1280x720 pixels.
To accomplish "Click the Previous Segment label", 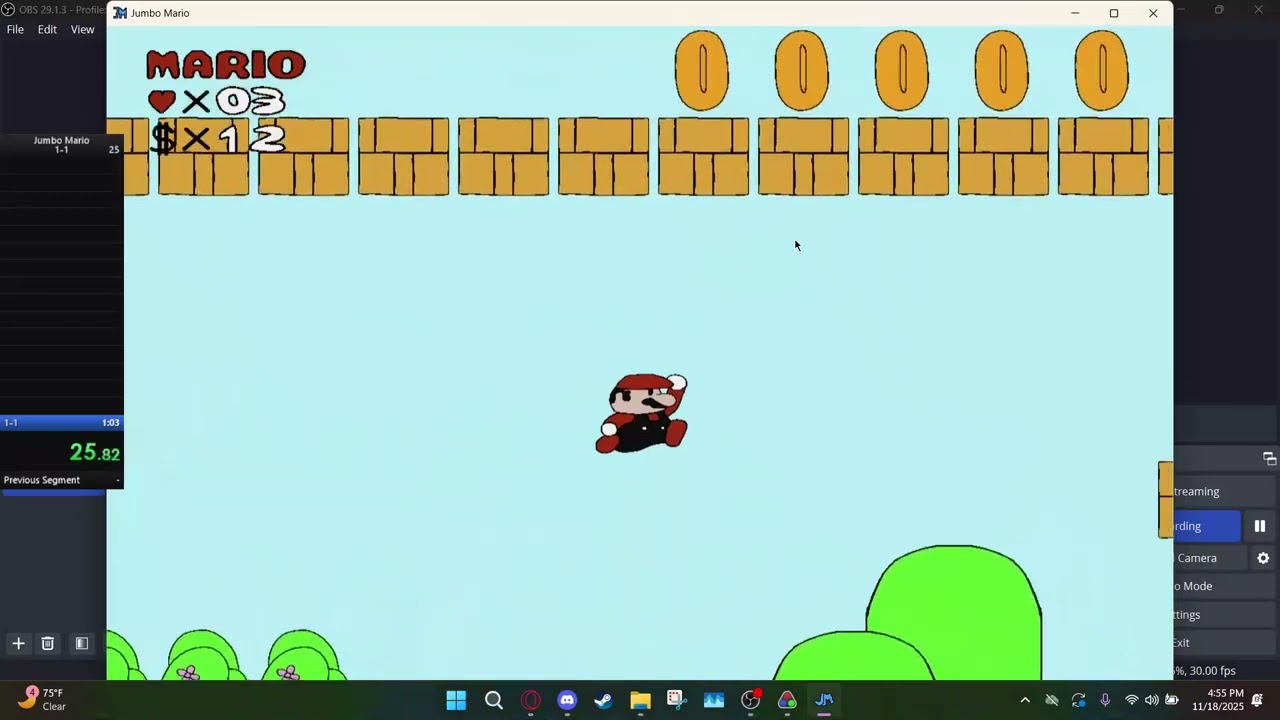I will click(x=42, y=480).
